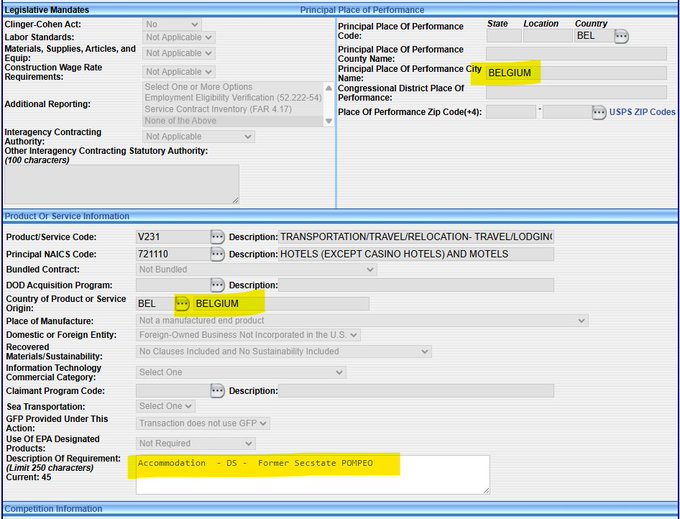Open Country of Product Origin lookup button
Screen dimensions: 680x519
[182, 303]
